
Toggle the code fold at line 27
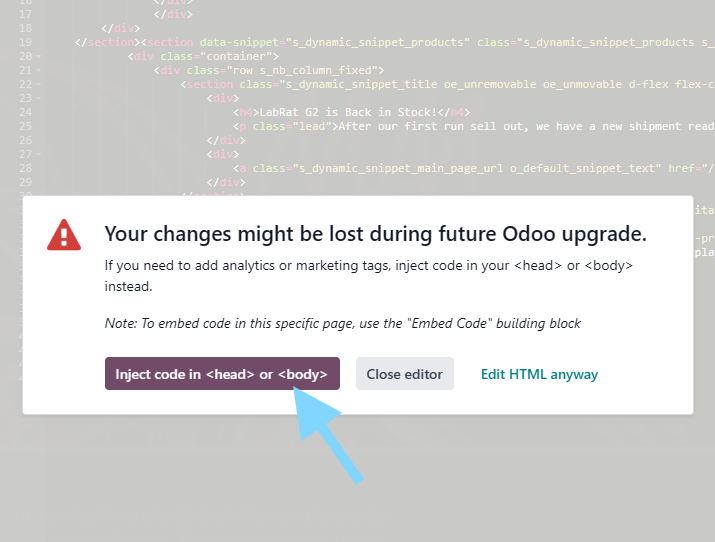(39, 155)
